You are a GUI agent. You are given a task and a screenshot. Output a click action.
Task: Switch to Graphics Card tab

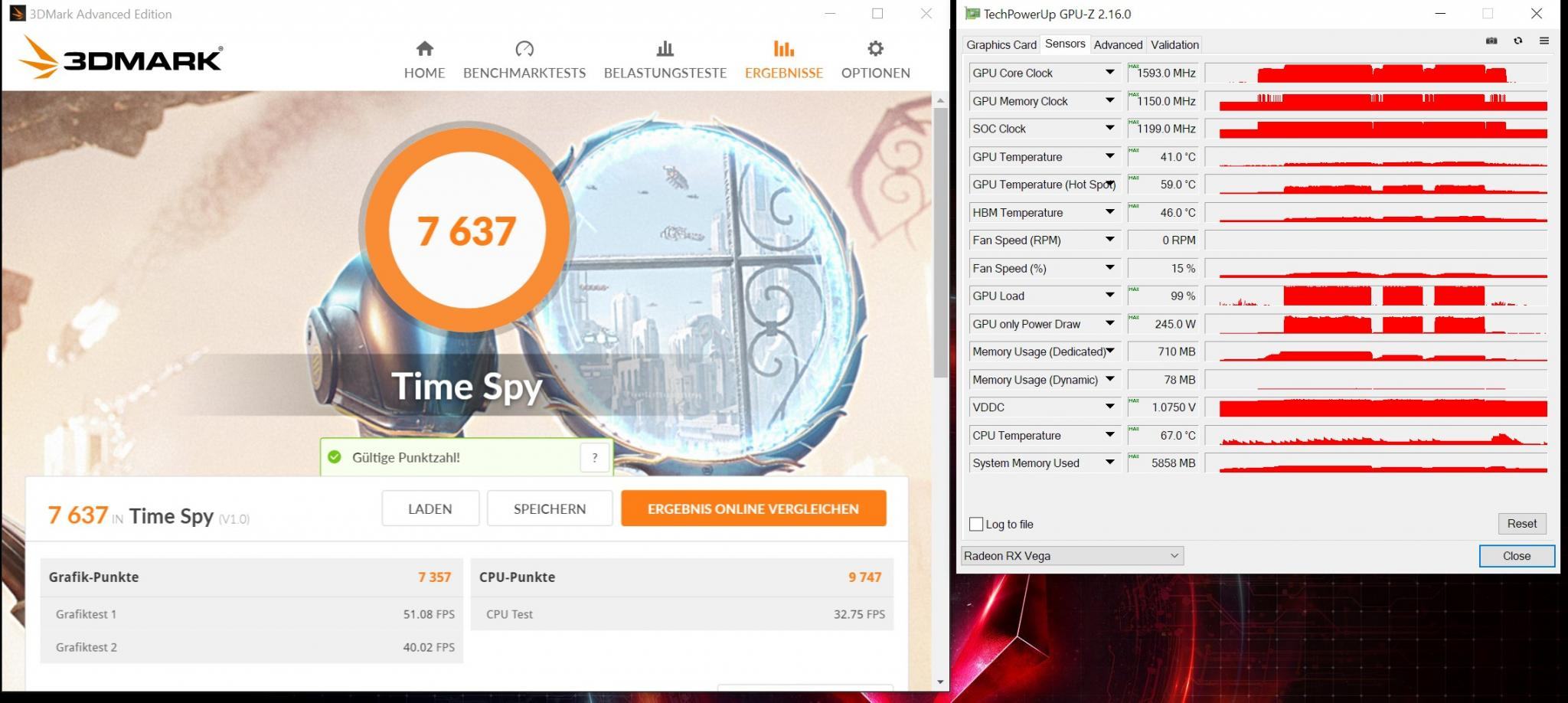(x=1001, y=44)
